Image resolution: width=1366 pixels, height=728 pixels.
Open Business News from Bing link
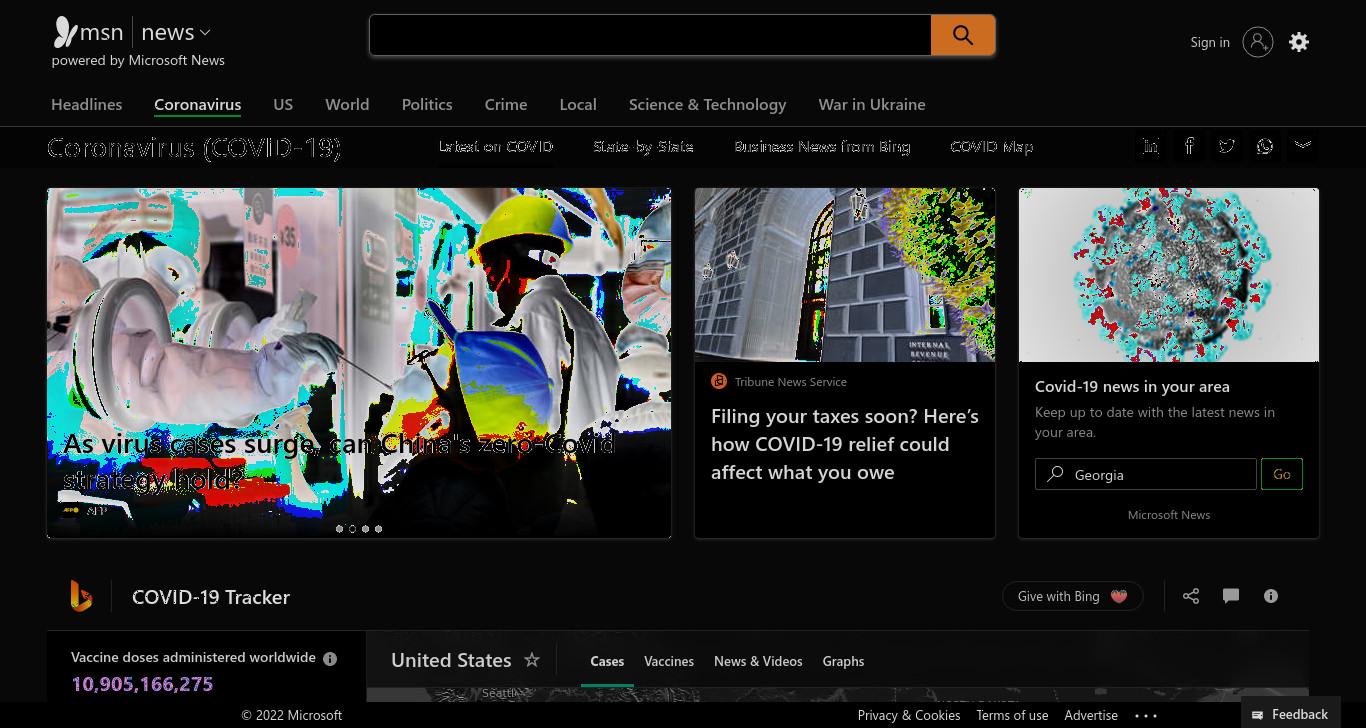click(x=822, y=146)
